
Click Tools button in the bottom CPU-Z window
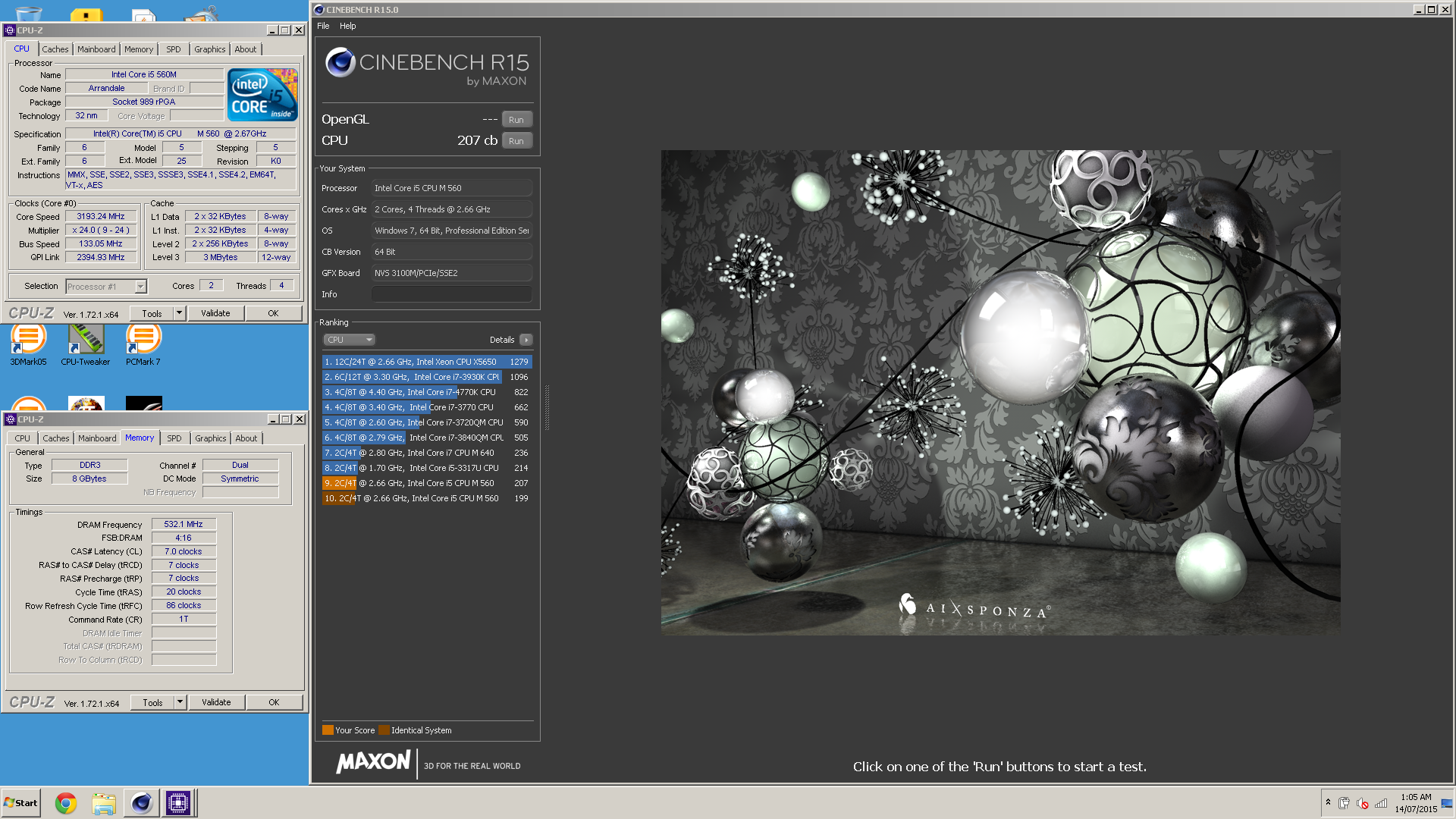coord(152,702)
